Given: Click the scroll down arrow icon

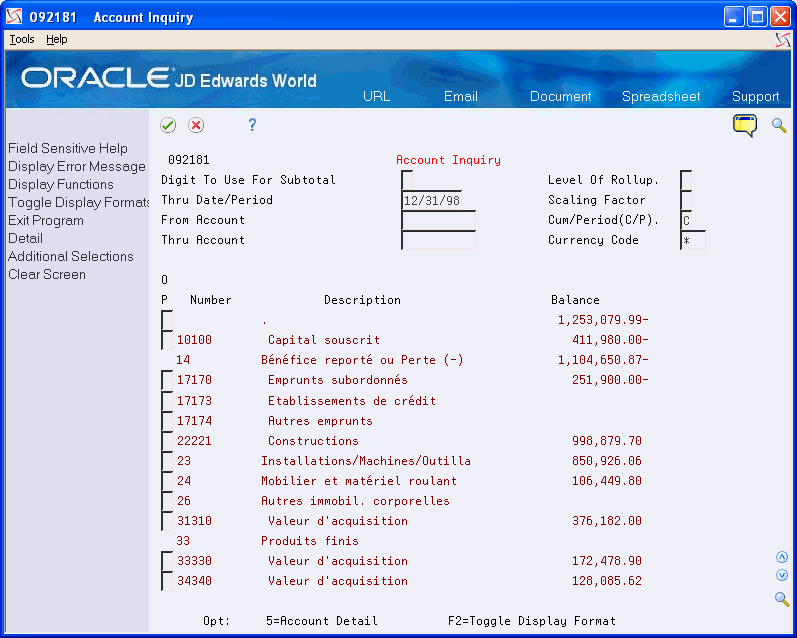Looking at the screenshot, I should 782,575.
